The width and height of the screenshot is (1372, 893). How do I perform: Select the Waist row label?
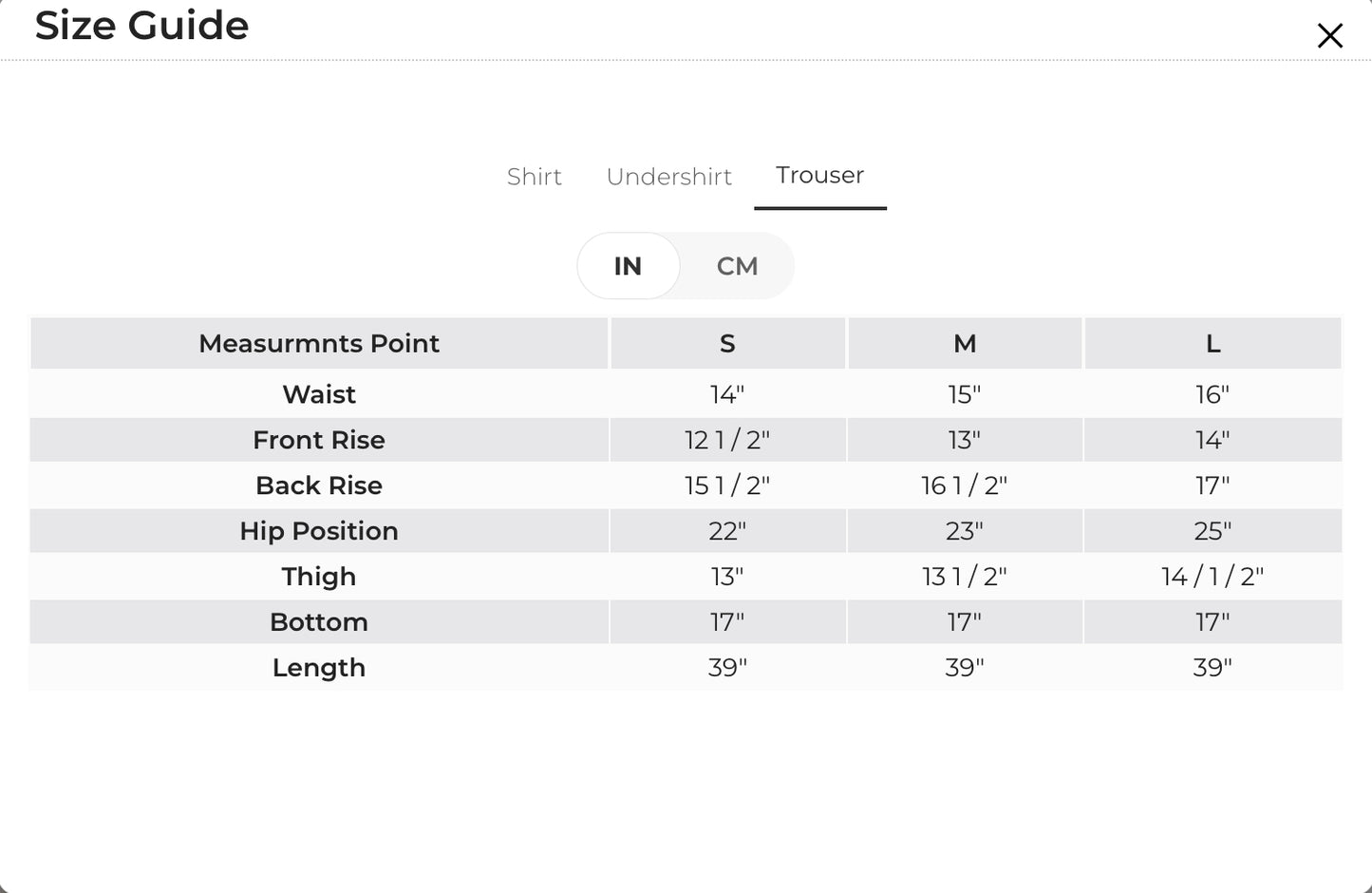[319, 394]
